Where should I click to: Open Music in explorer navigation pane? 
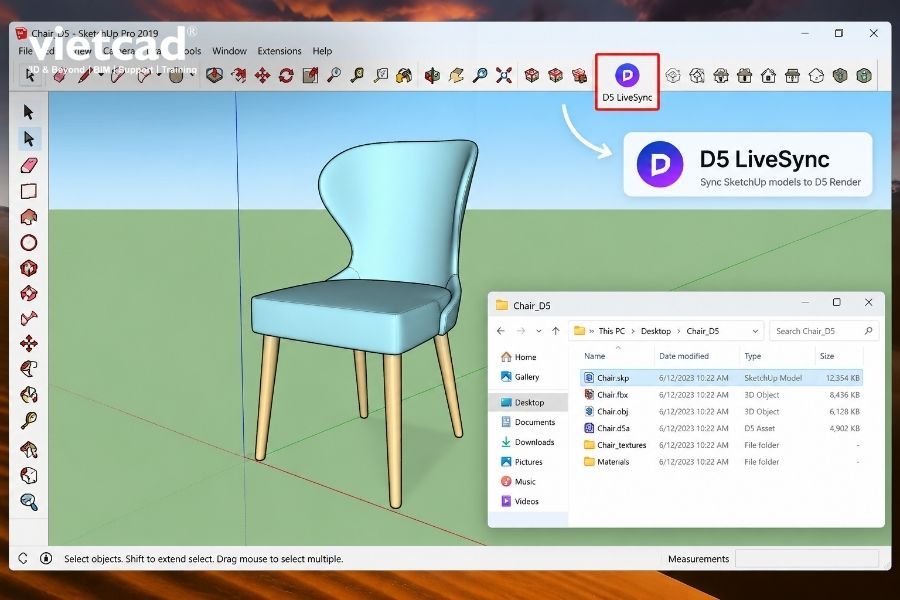click(518, 481)
